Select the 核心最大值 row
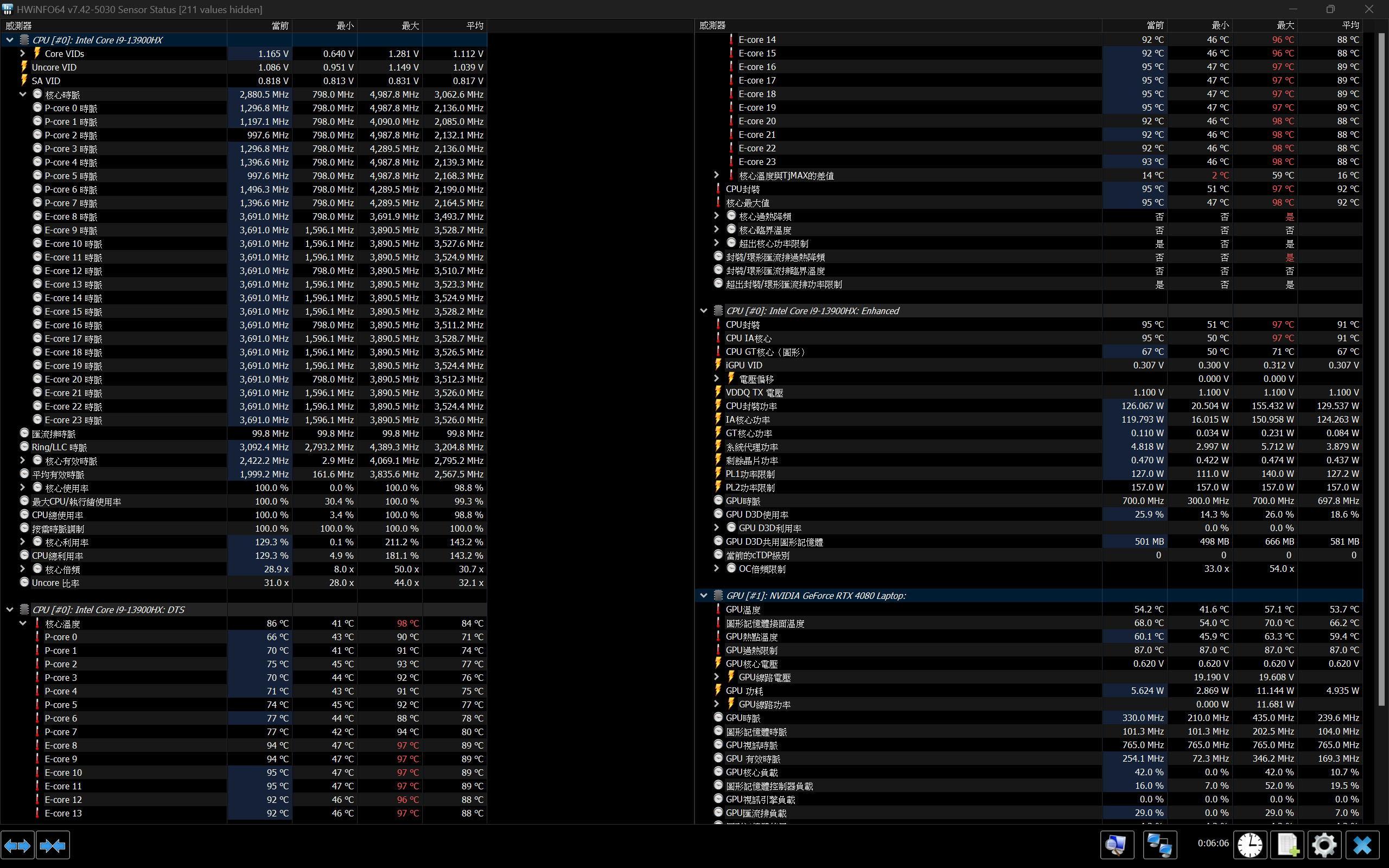 point(1029,203)
